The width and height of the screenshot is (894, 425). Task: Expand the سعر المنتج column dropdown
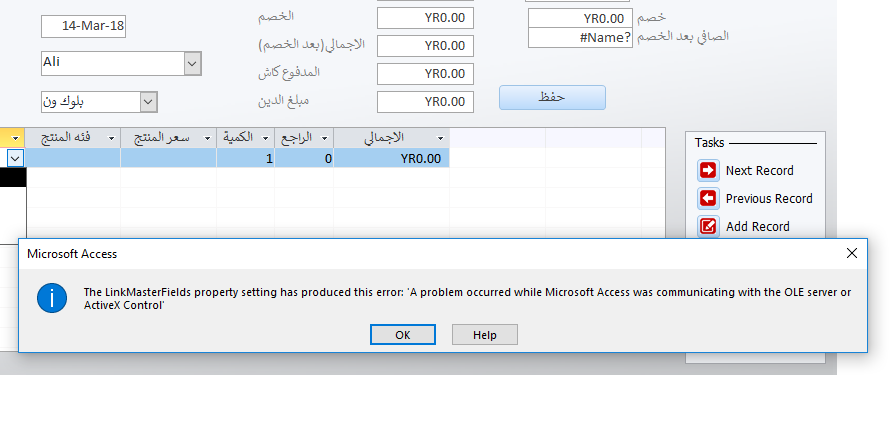pyautogui.click(x=207, y=139)
